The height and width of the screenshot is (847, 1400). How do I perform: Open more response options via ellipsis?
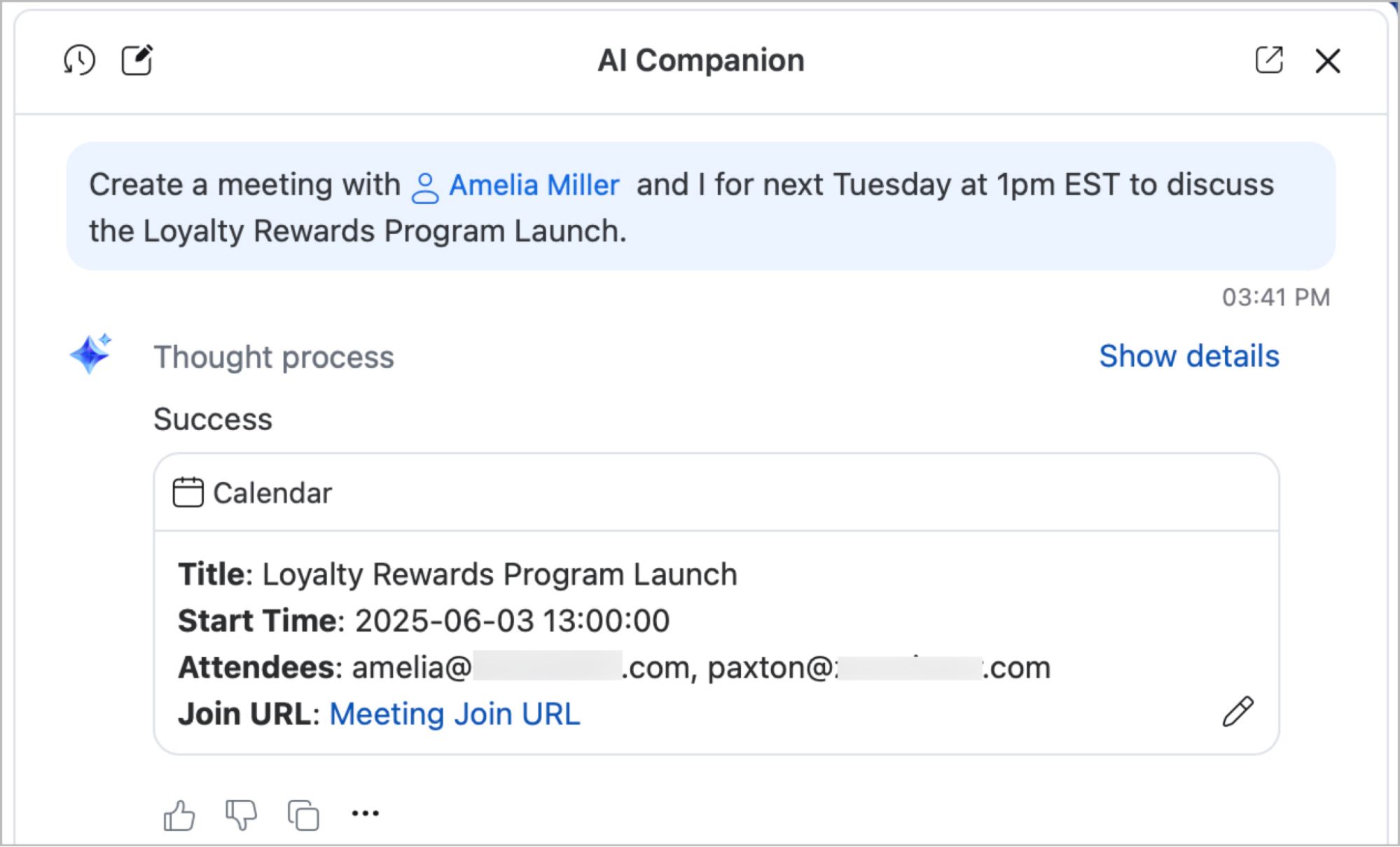coord(366,813)
